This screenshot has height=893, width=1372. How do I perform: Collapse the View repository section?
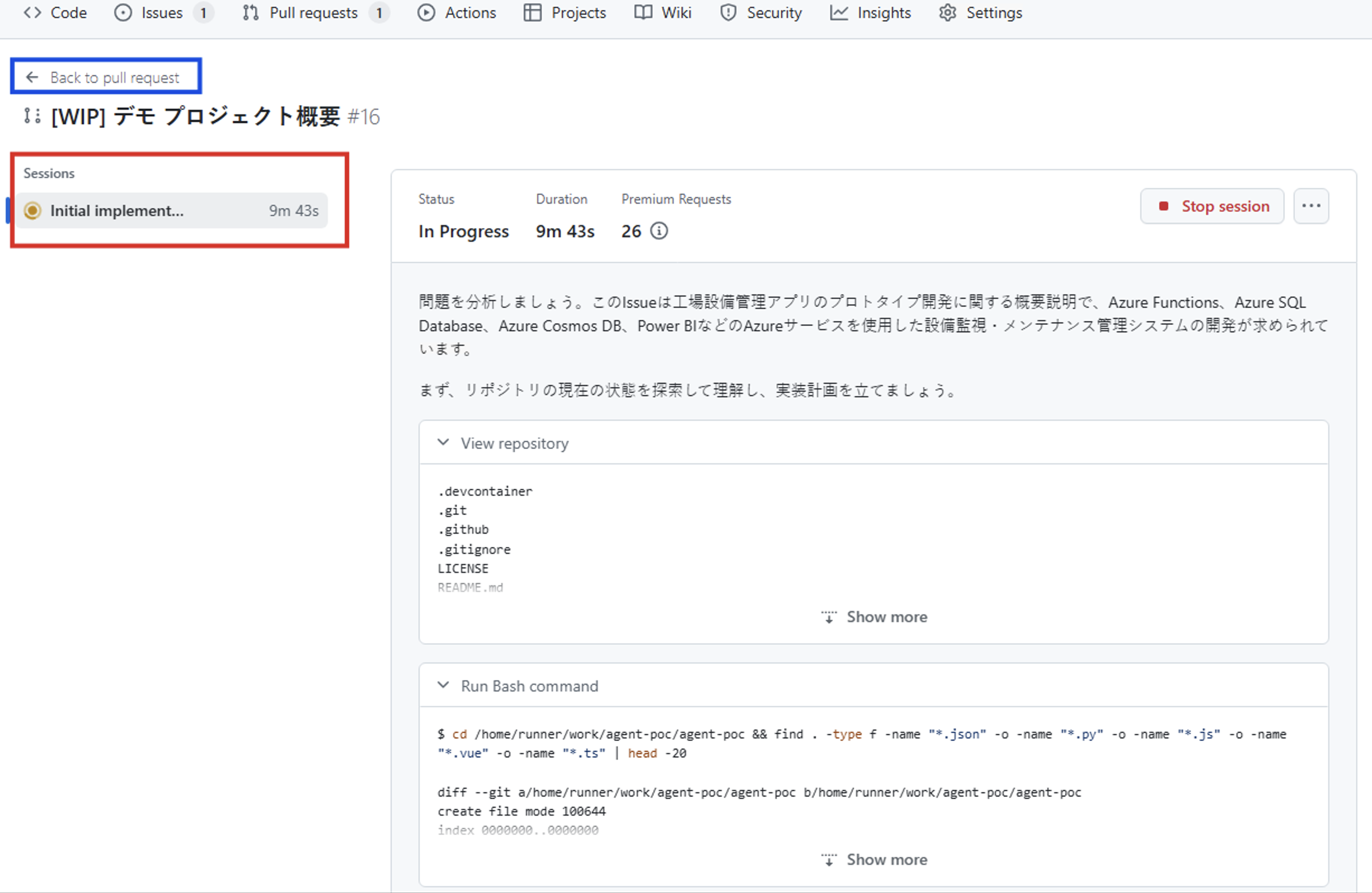(443, 443)
